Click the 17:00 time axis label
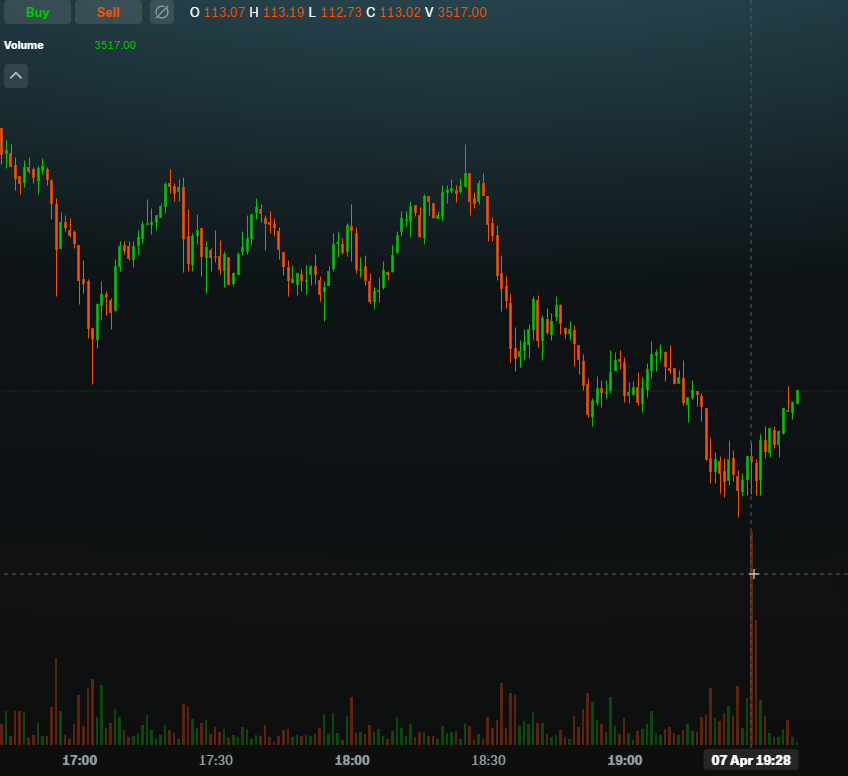This screenshot has width=848, height=776. point(80,760)
